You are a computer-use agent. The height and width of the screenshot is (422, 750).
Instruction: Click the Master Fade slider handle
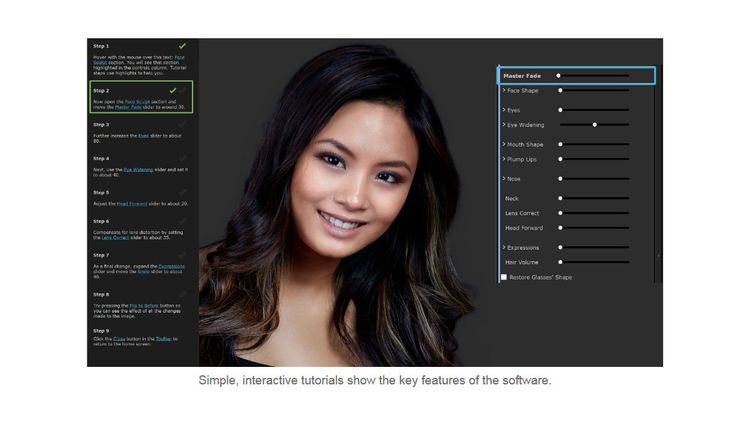coord(558,76)
